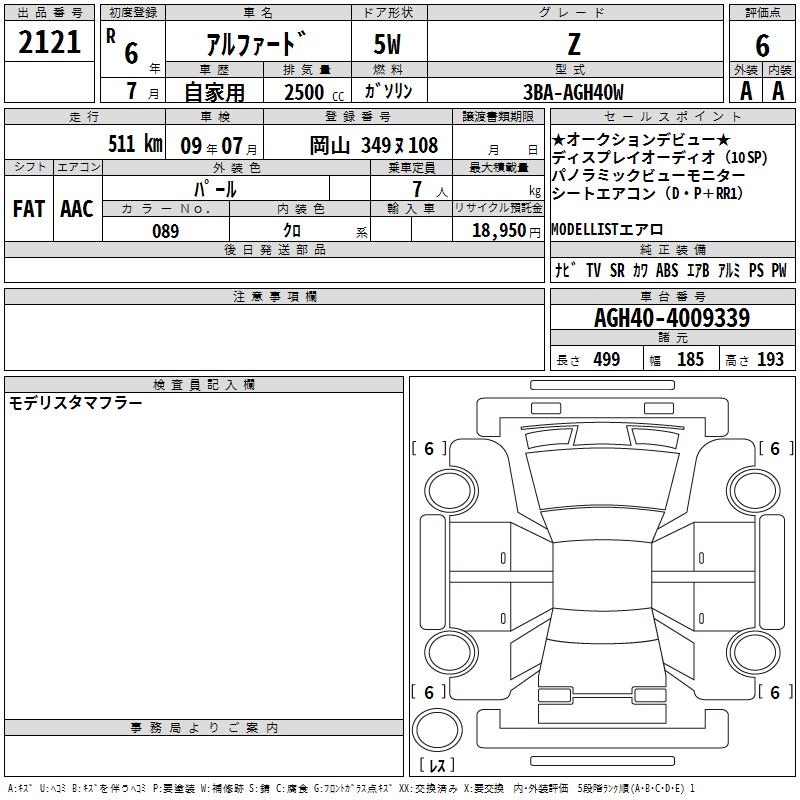800x800 pixels.
Task: Click ★オークションデビュー★ line
Action: point(641,139)
